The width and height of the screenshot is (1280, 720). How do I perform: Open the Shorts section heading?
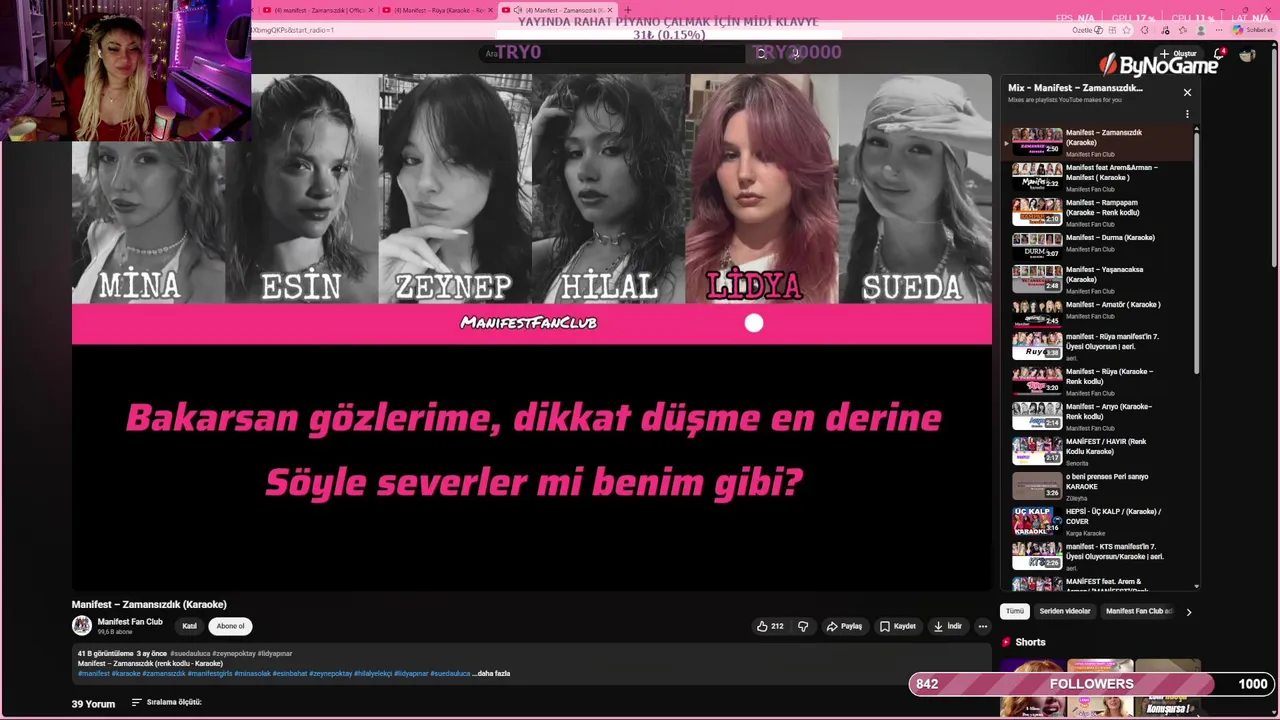1030,642
